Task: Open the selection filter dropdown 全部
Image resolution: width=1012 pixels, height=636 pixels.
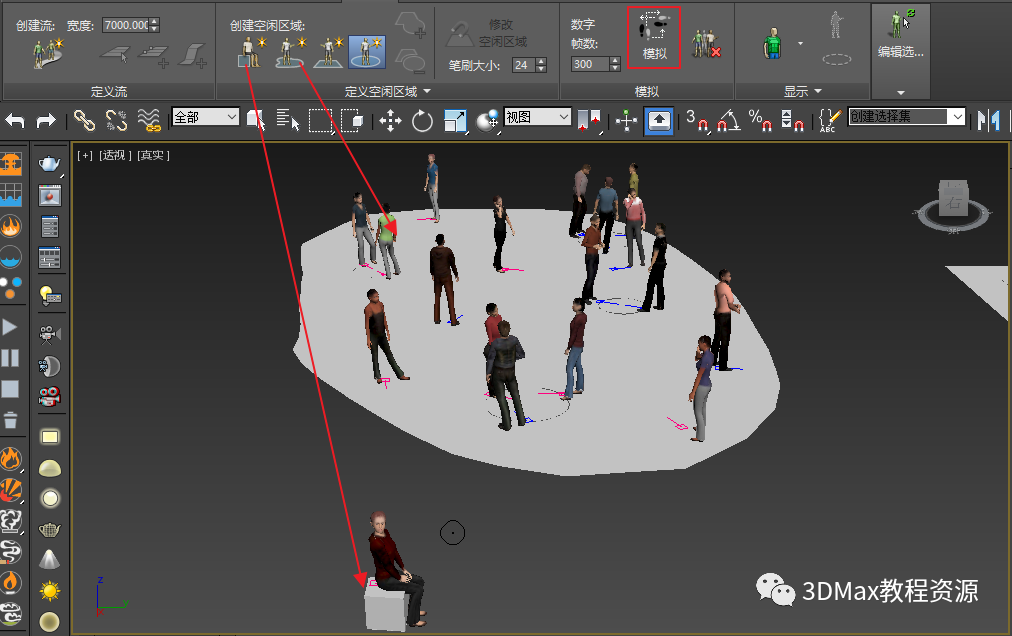Action: pos(205,117)
